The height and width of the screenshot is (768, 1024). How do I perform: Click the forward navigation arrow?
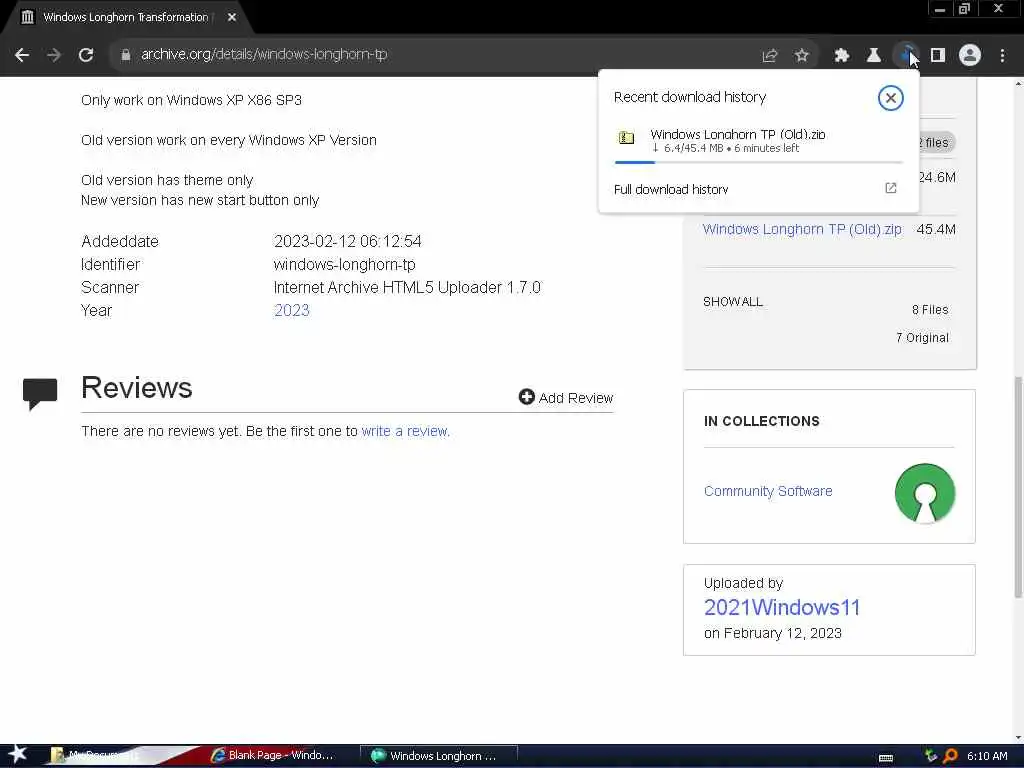coord(54,55)
